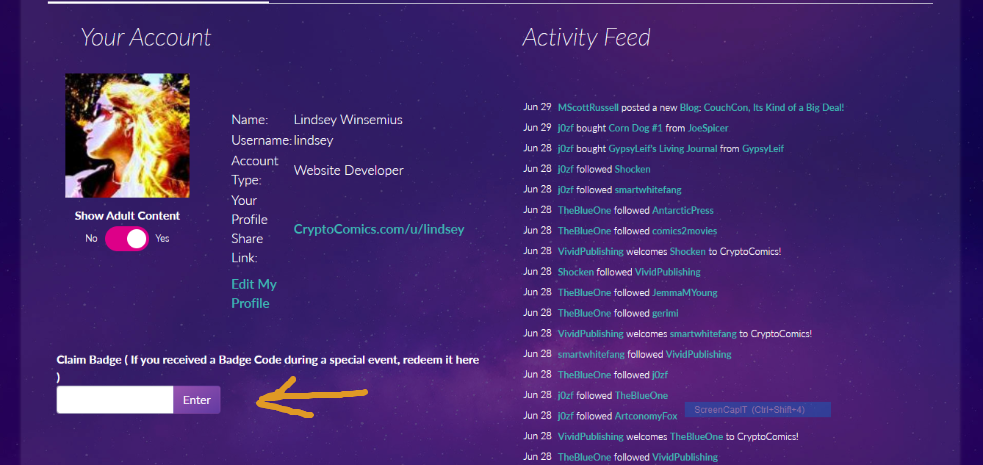This screenshot has width=983, height=465.
Task: Click TheBlueOne in 'j0zf followed TheBlueOne' row
Action: [641, 395]
